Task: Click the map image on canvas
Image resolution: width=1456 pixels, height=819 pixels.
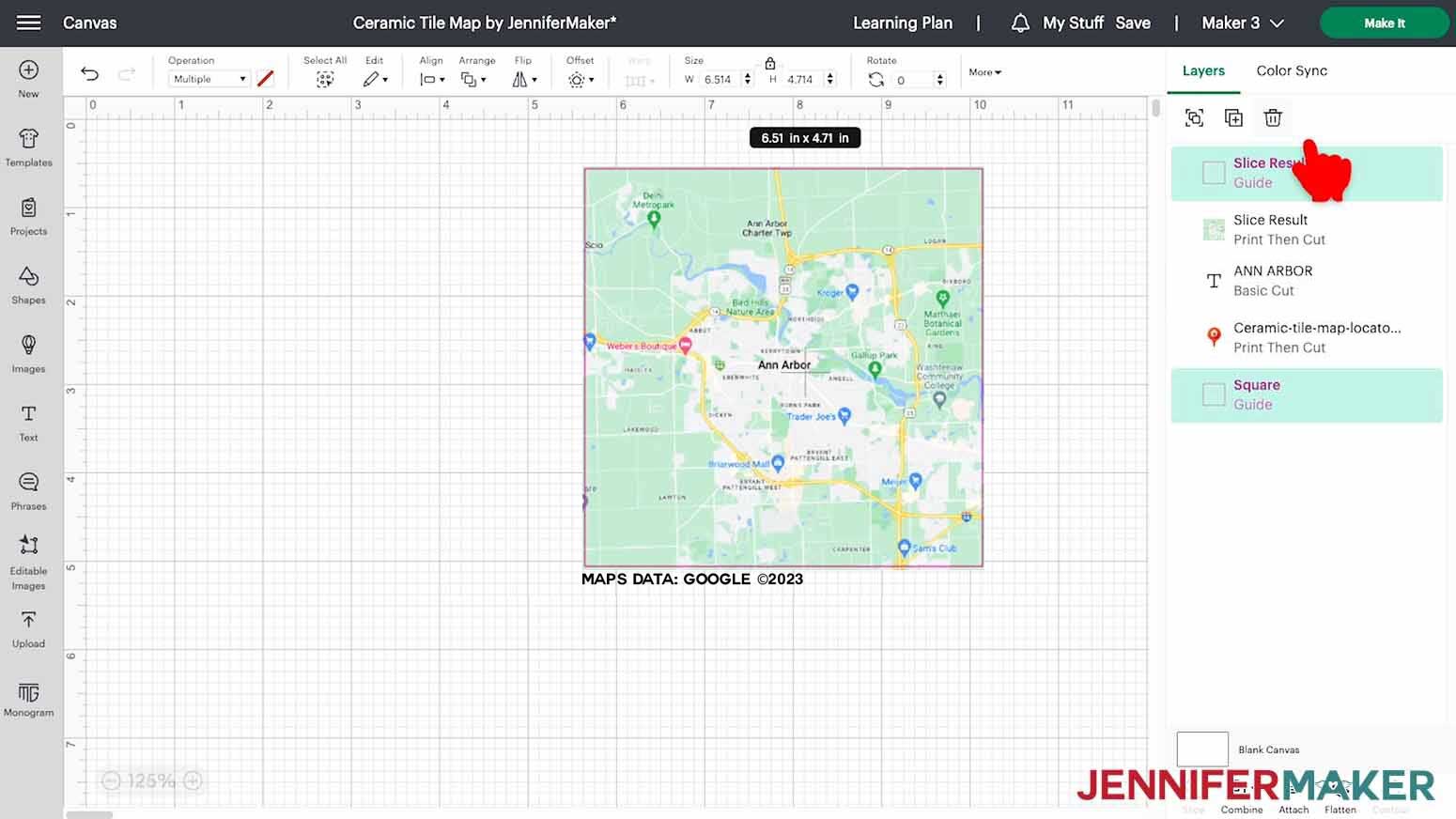Action: (783, 367)
